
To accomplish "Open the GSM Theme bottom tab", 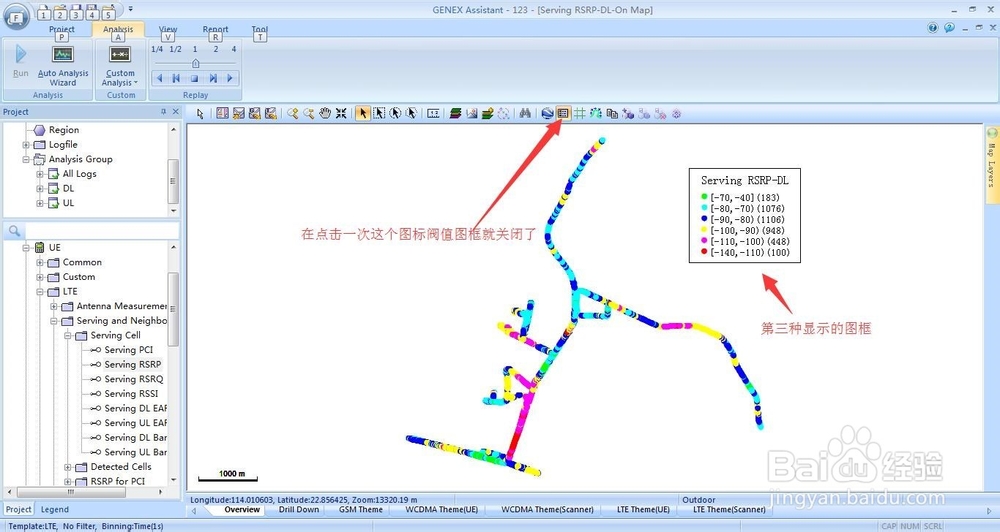I will pos(360,510).
